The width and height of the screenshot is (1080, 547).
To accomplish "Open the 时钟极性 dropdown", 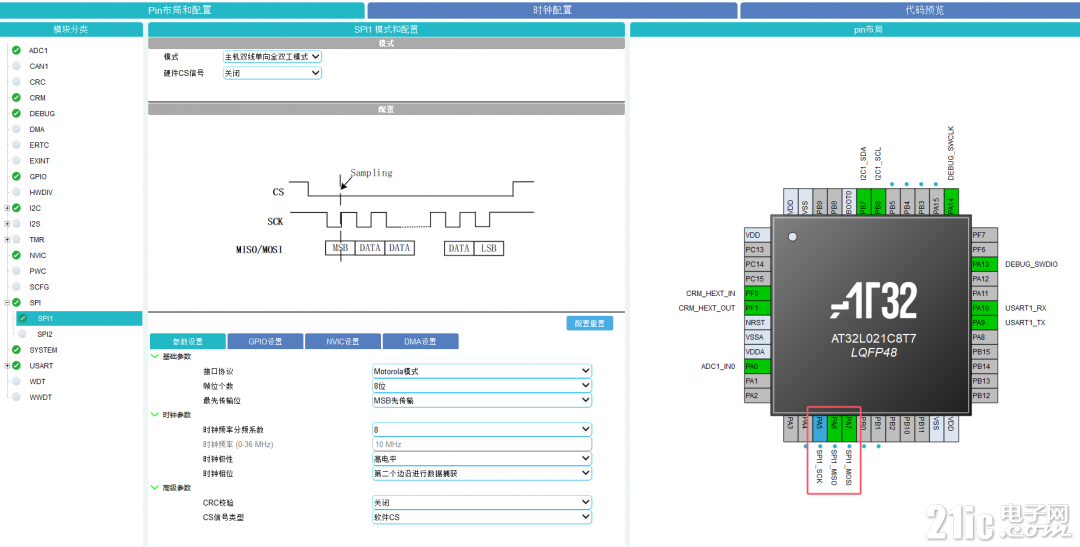I will pos(481,458).
